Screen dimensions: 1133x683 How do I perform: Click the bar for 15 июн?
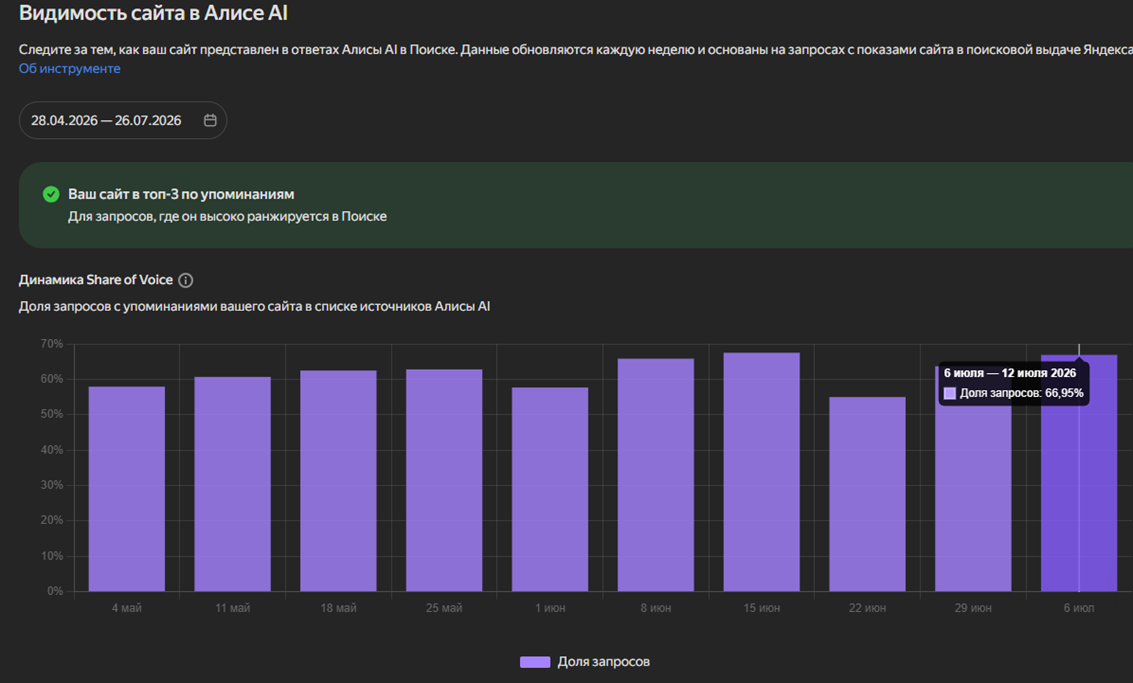(x=762, y=472)
